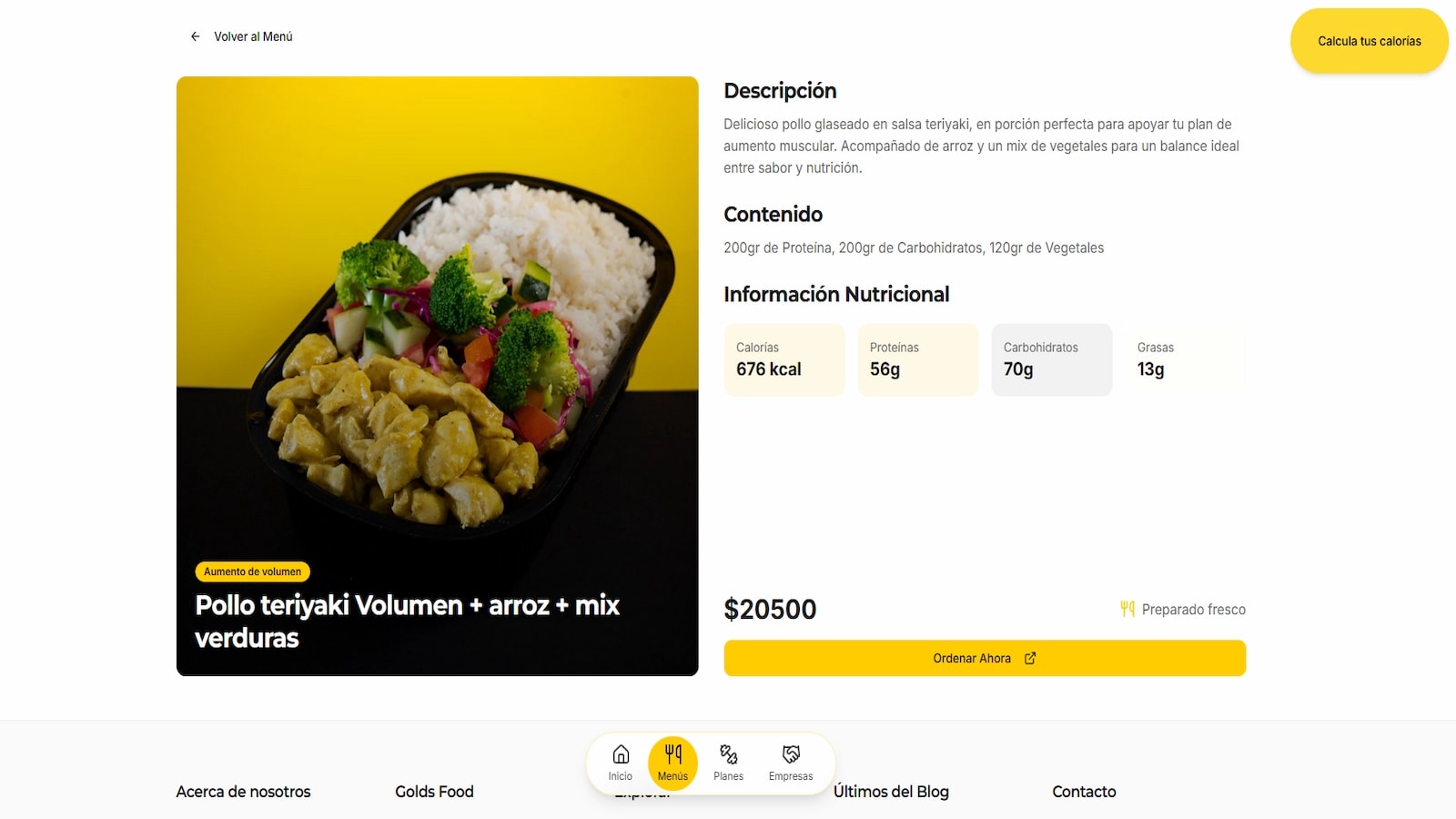This screenshot has height=819, width=1456.
Task: Click the Ordenar Ahora button
Action: pos(984,658)
